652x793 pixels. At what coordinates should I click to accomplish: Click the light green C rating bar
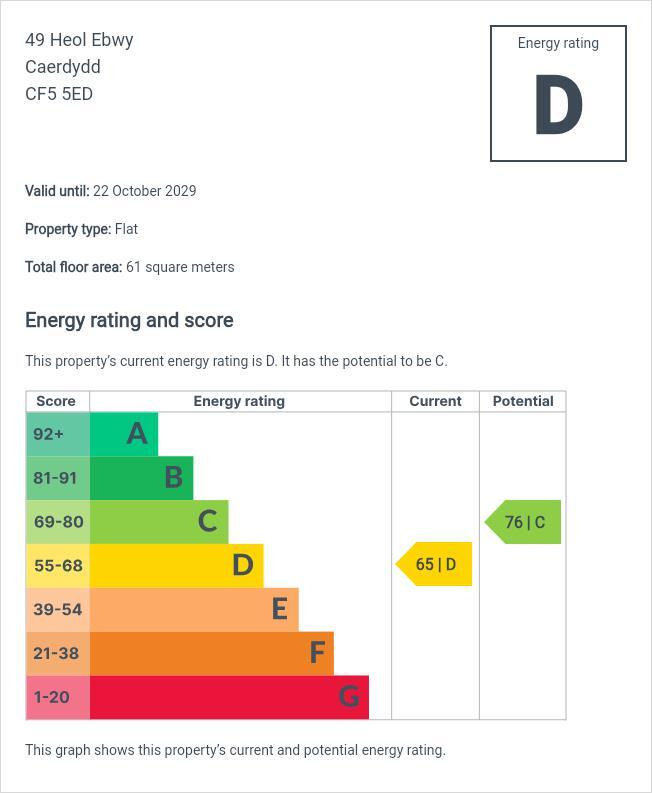point(159,522)
